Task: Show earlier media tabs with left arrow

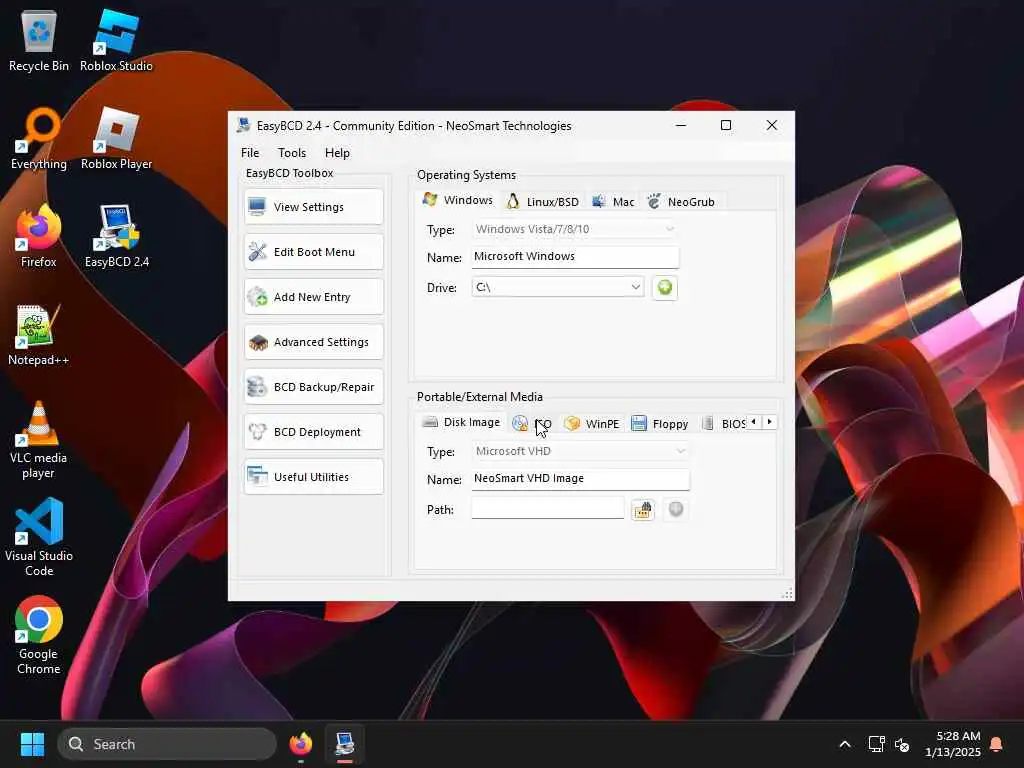Action: coord(754,422)
